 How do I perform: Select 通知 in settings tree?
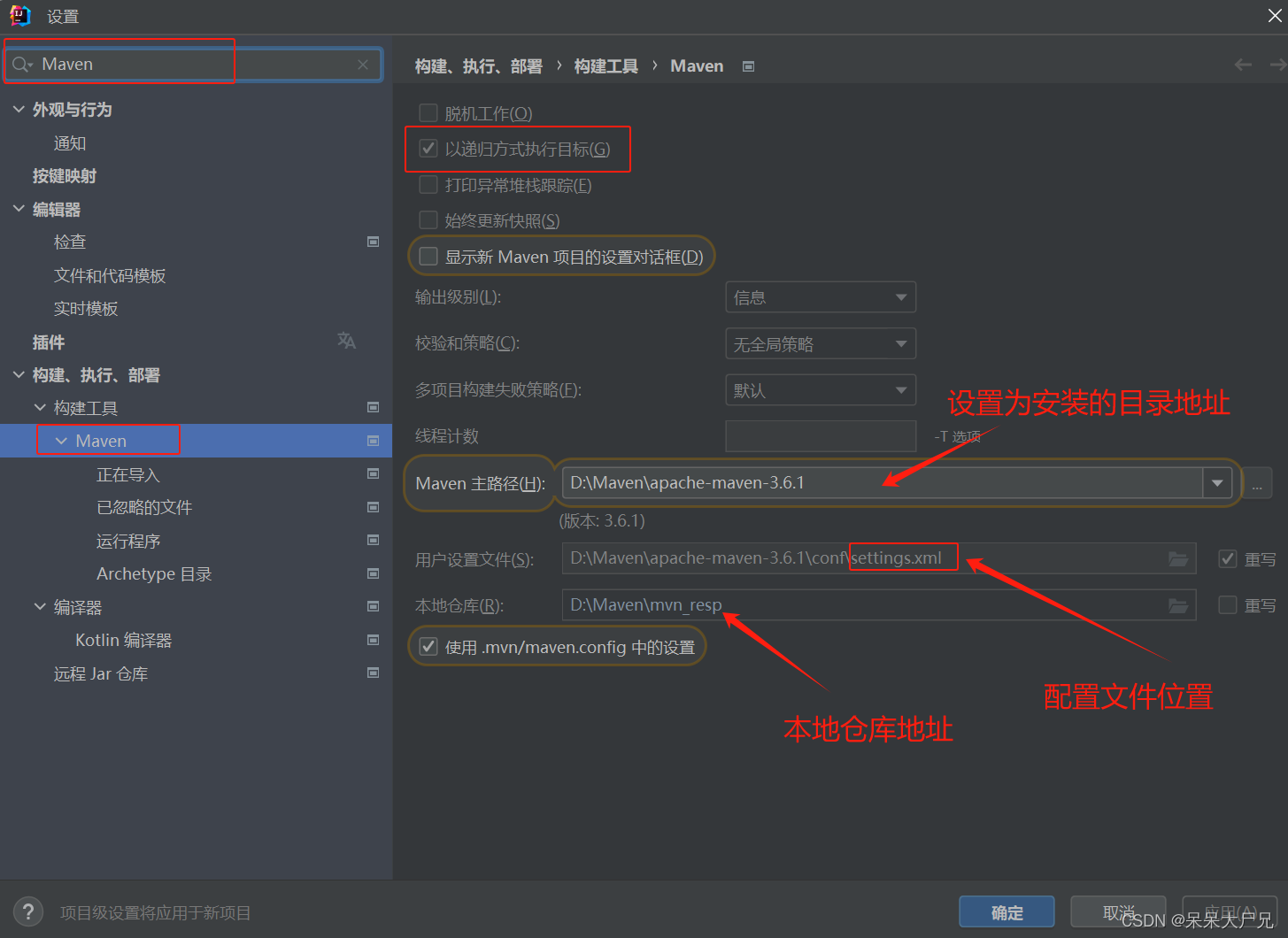point(70,143)
